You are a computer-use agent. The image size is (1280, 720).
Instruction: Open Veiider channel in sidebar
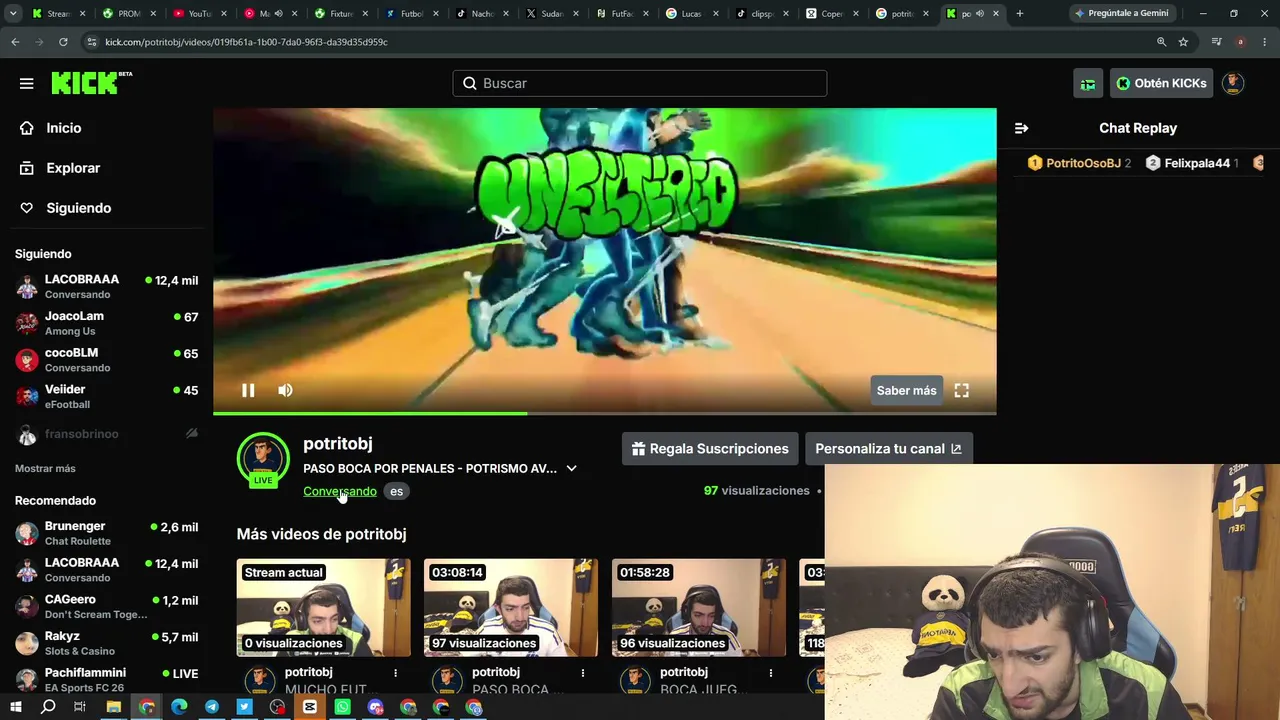(x=106, y=396)
